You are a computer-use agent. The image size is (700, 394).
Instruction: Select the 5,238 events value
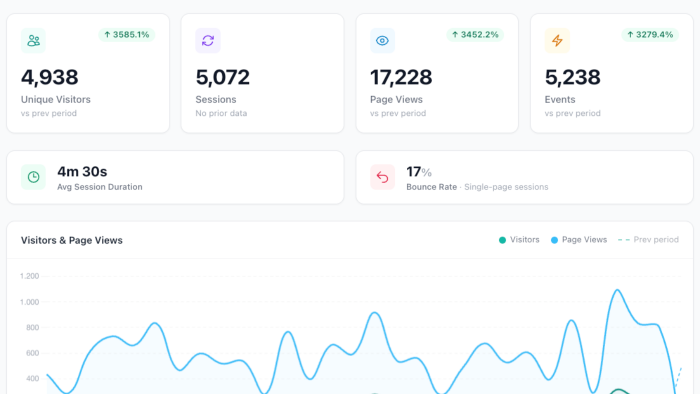click(x=572, y=77)
